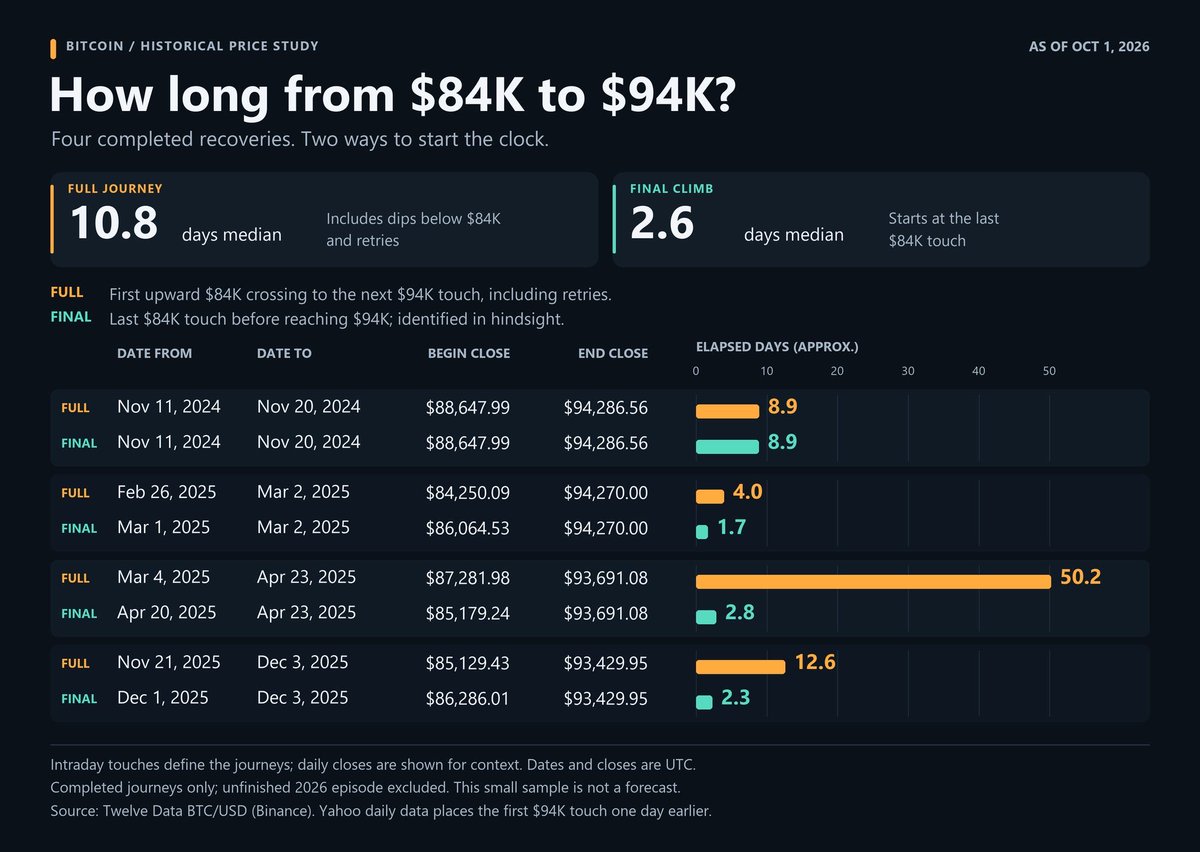This screenshot has width=1200, height=852.
Task: Click the "DATE TO" column header
Action: point(284,353)
